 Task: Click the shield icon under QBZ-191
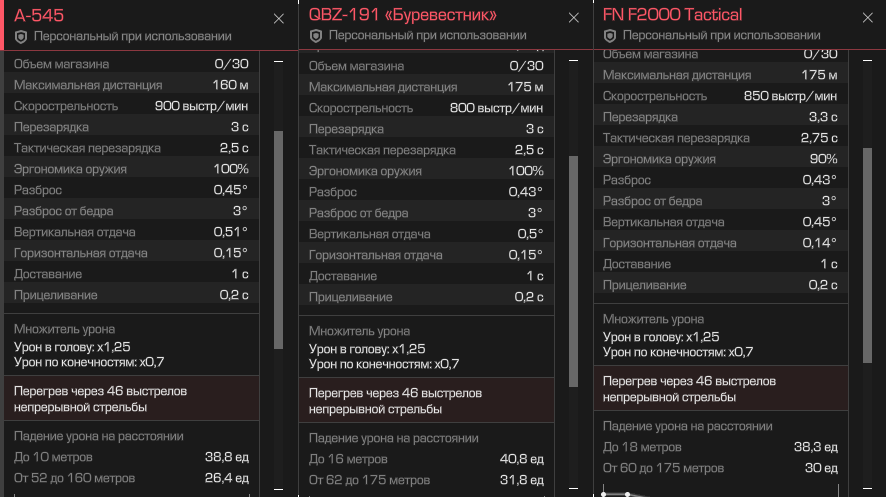[316, 36]
